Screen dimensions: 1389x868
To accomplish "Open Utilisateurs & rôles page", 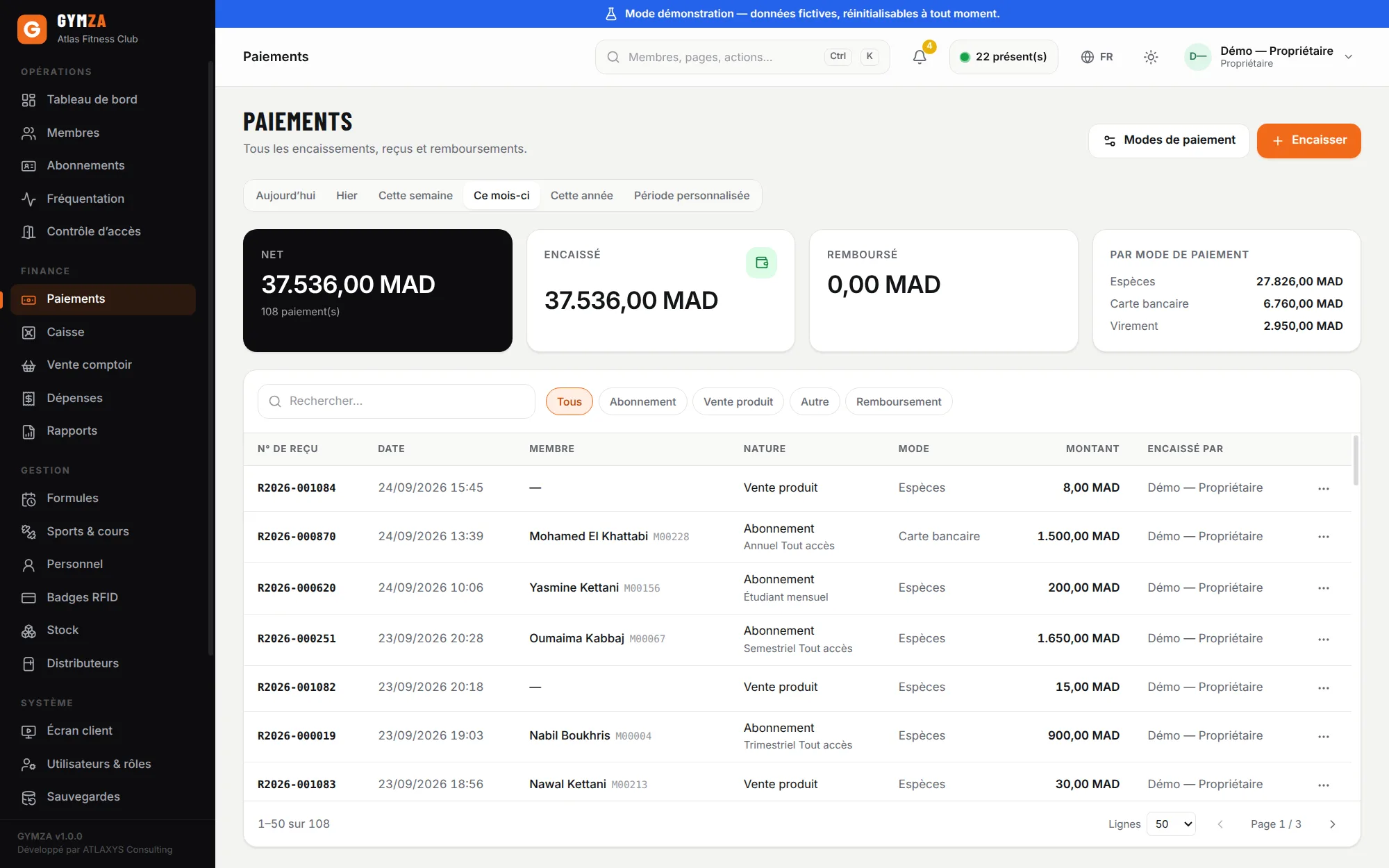I will 103,764.
